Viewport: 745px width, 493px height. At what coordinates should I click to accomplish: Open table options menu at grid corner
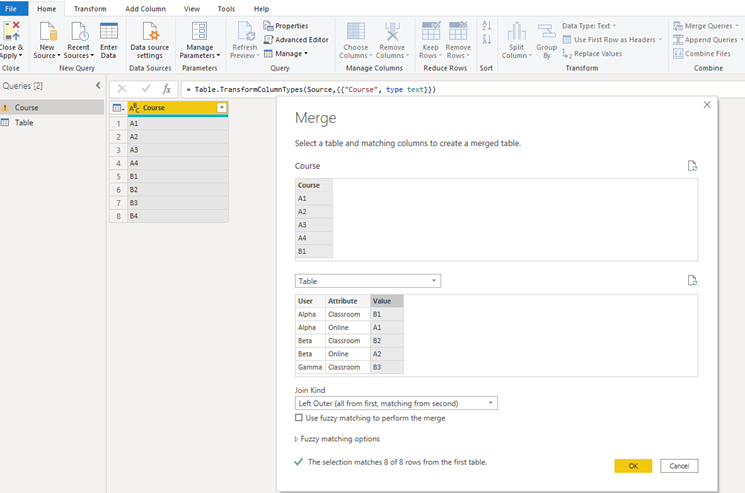tap(118, 108)
